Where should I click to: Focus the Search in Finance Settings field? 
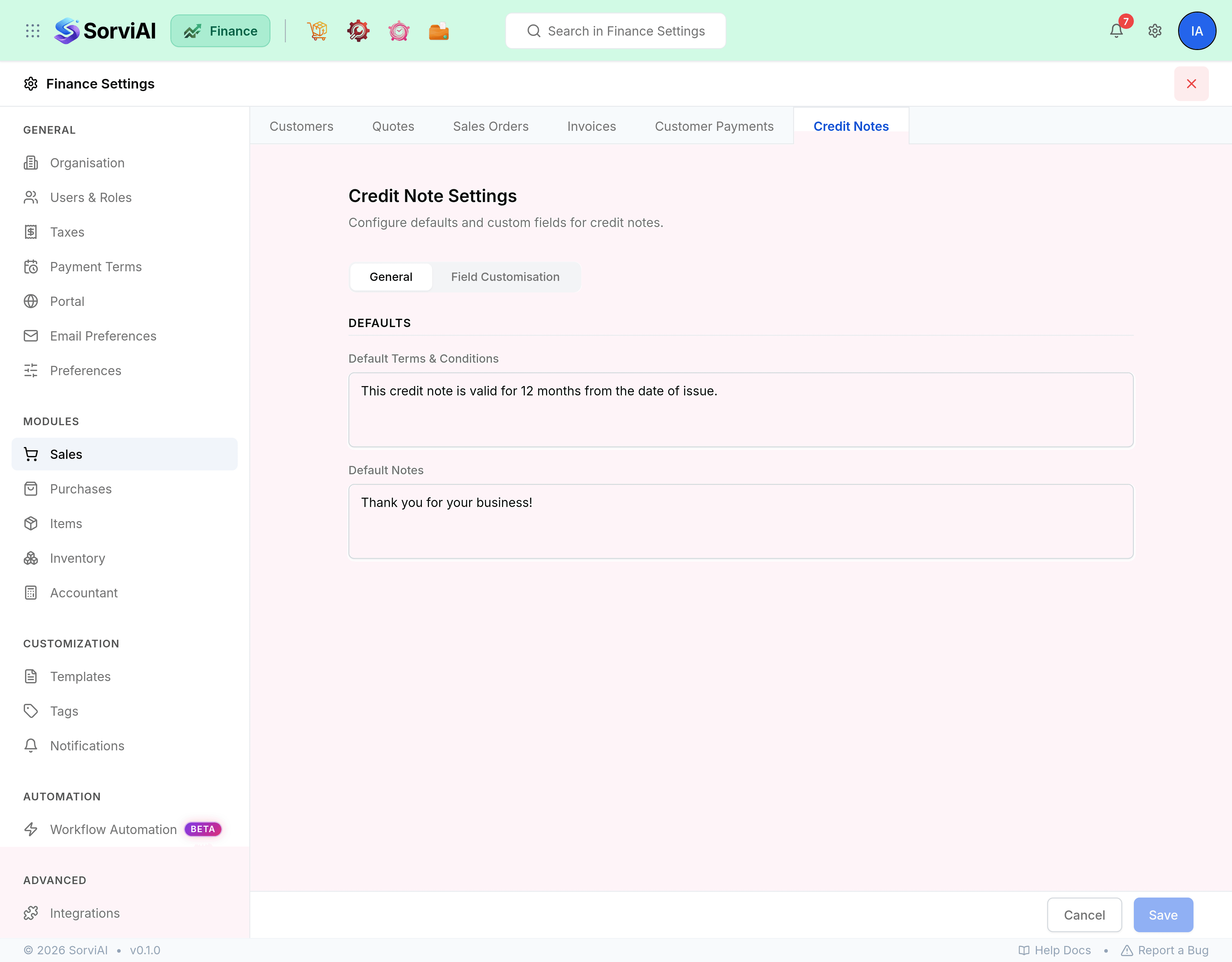[x=615, y=31]
